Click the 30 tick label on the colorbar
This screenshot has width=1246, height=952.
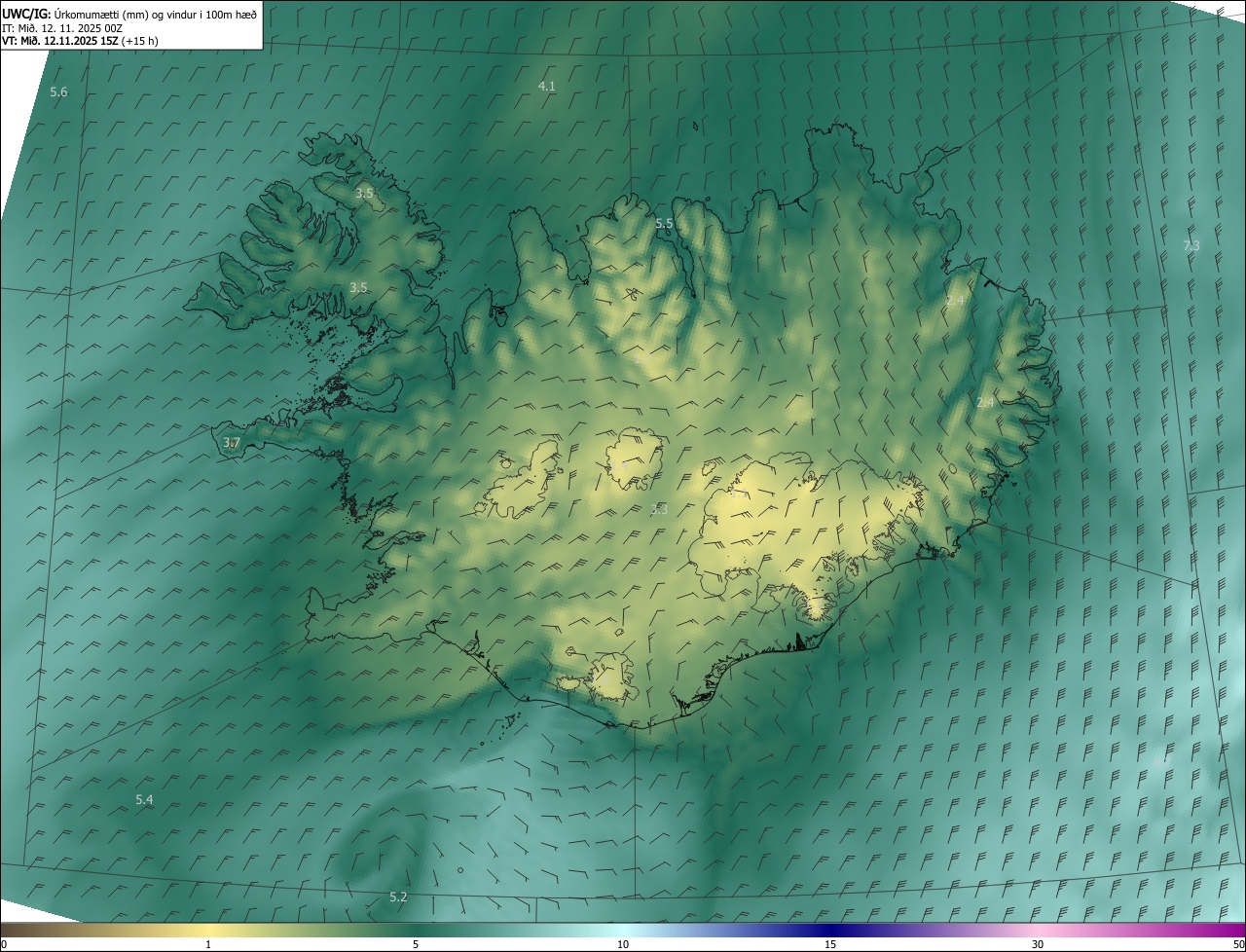(1038, 944)
